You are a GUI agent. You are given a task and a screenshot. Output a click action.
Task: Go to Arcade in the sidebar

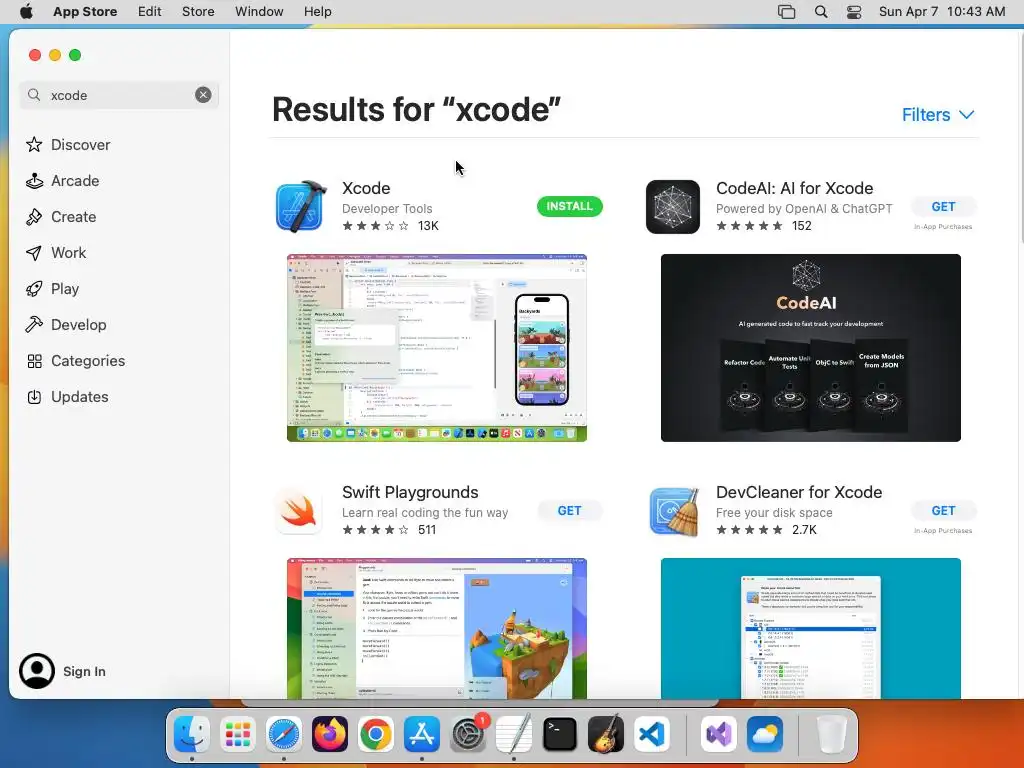click(x=63, y=181)
